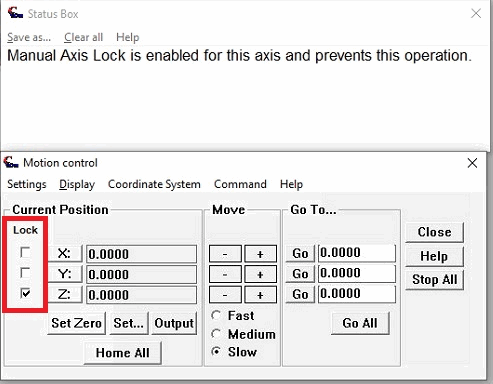
Task: Click the Motion control window app icon
Action: pyautogui.click(x=11, y=162)
